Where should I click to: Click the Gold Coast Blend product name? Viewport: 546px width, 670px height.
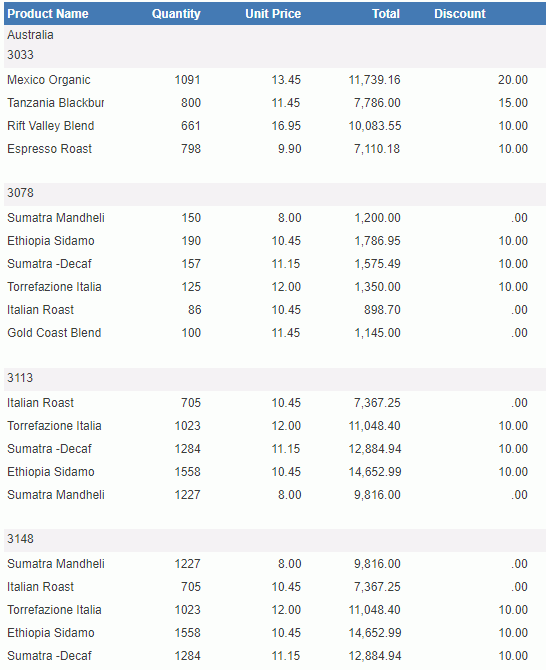54,333
